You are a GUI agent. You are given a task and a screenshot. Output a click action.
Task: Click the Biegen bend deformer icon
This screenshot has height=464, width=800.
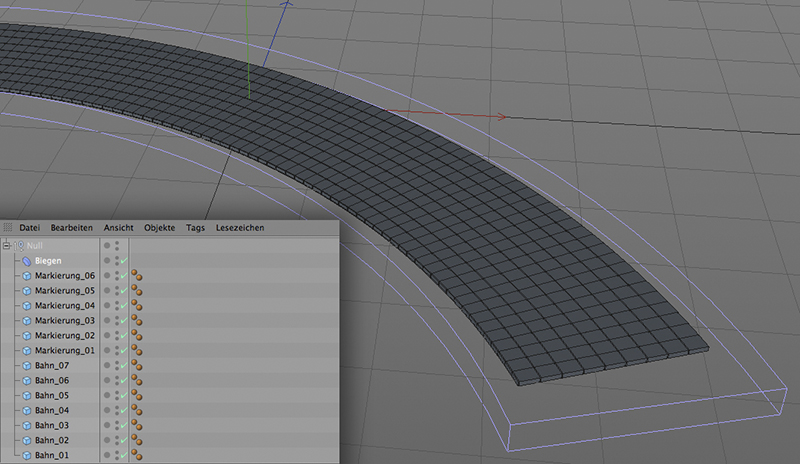point(27,260)
